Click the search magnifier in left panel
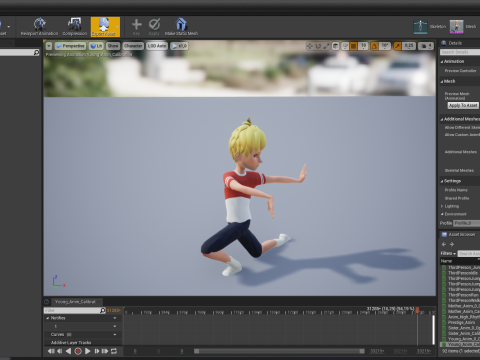The image size is (480, 360). (x=36, y=53)
